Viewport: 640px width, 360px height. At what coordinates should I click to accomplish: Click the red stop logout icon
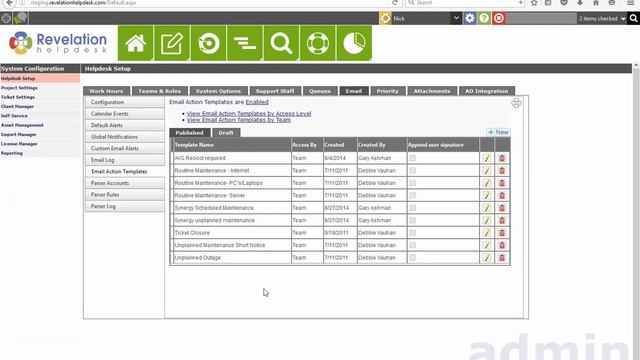[498, 18]
